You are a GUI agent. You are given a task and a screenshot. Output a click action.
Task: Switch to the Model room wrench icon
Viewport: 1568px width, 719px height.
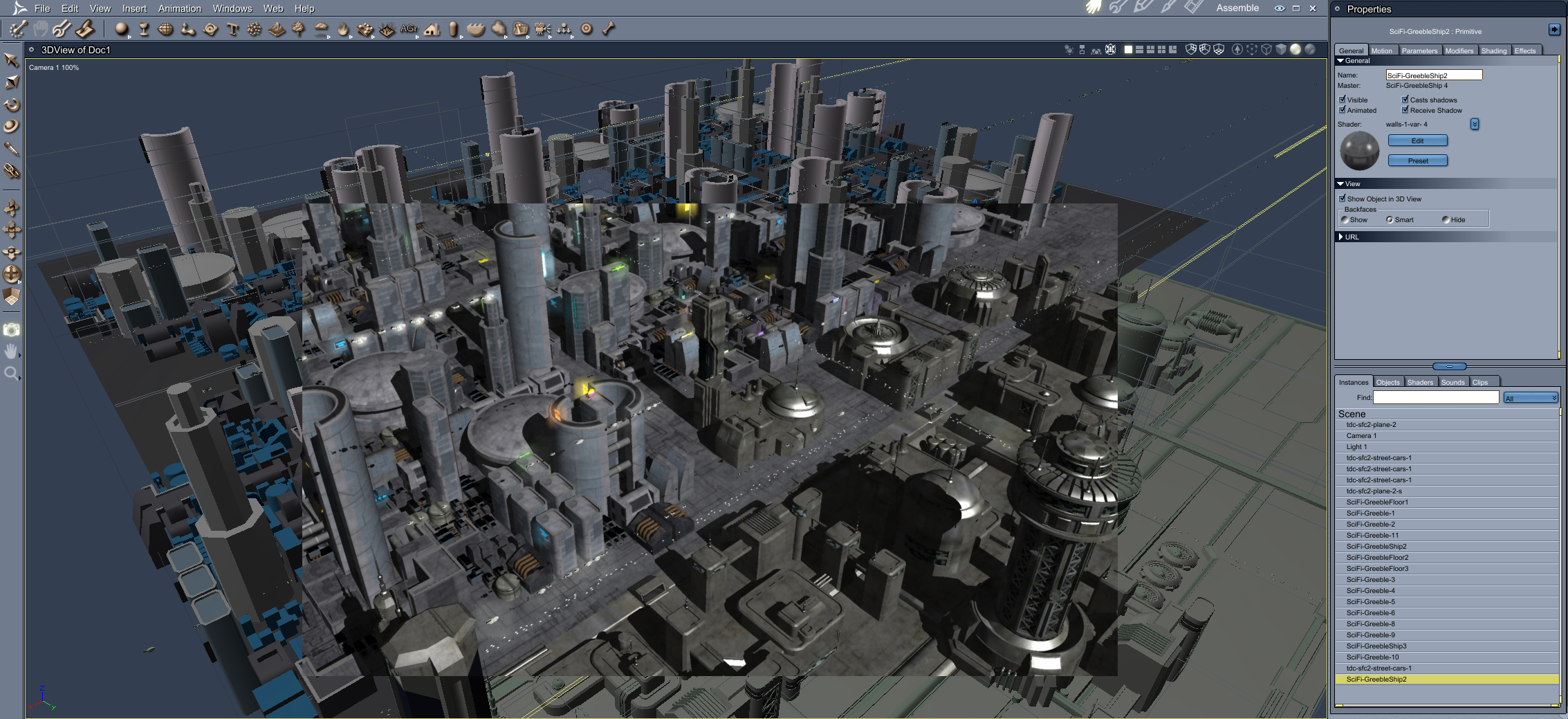pos(1118,8)
